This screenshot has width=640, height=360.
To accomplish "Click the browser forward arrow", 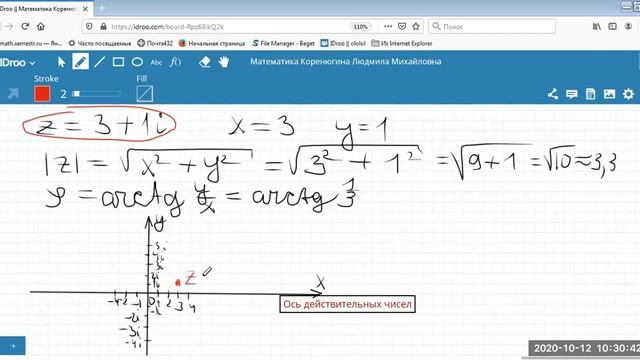I will click(9, 27).
